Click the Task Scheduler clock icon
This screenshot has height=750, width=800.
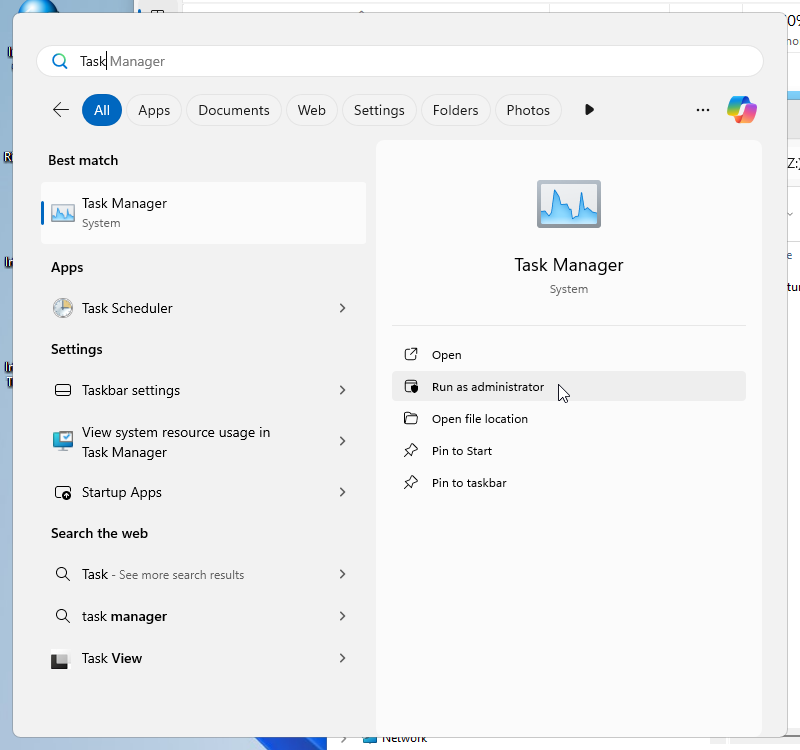pyautogui.click(x=63, y=308)
